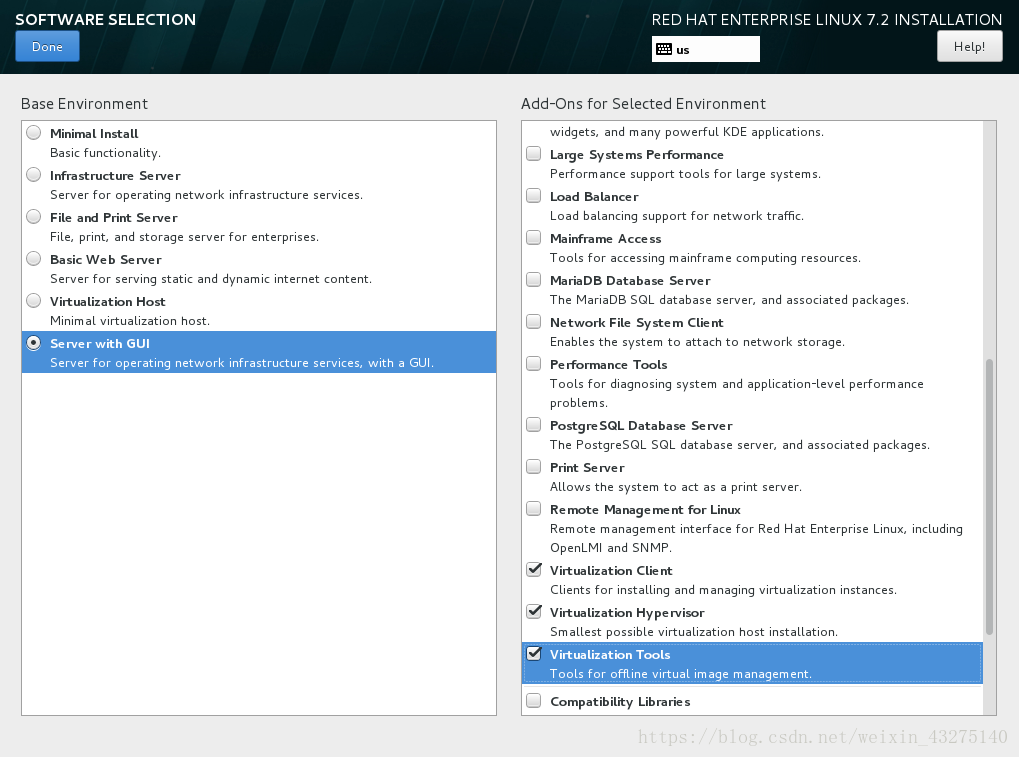The image size is (1019, 757).
Task: Uncheck Virtualization Tools checkbox
Action: pyautogui.click(x=534, y=653)
